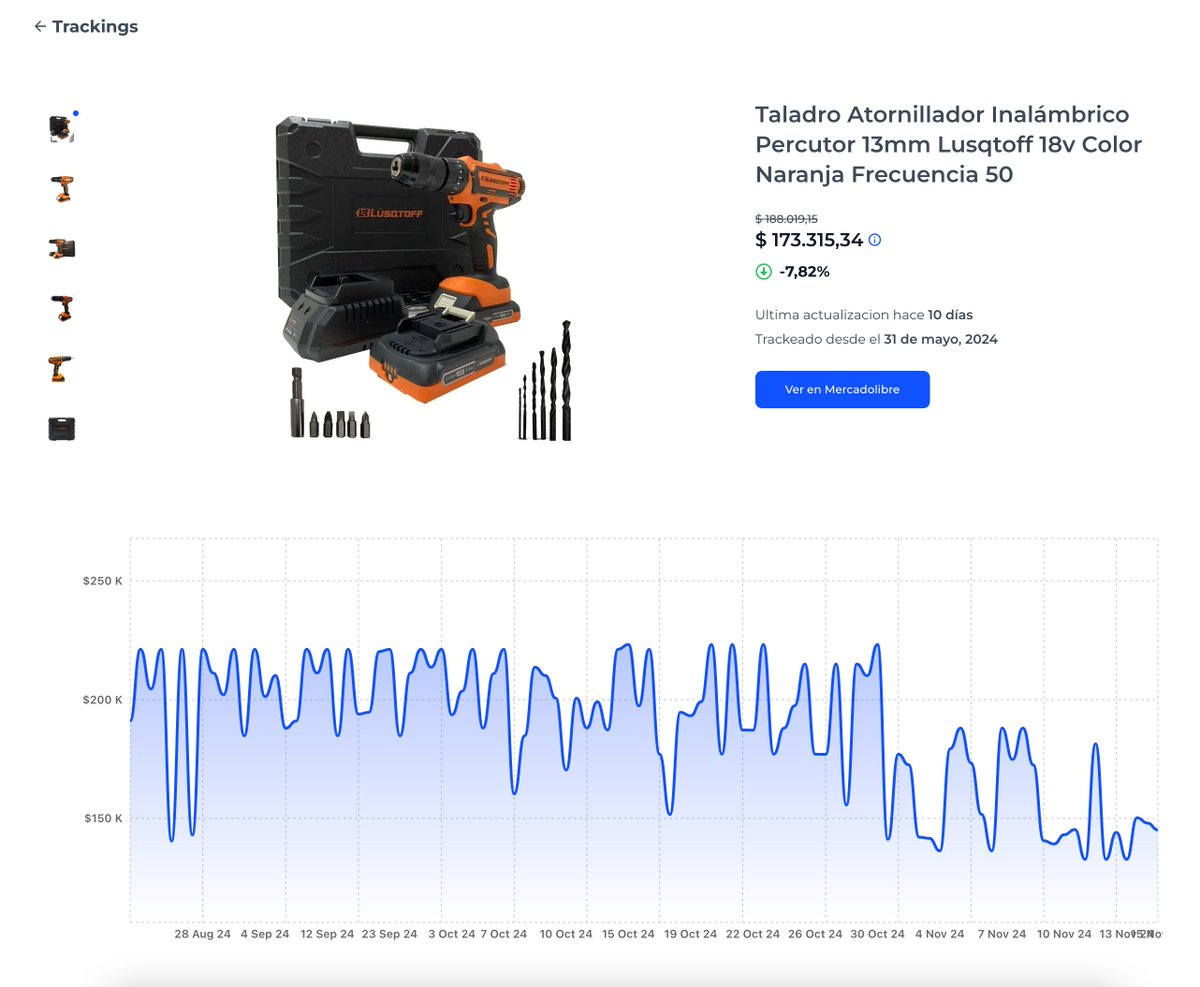Click the 28 Aug 24 date label
Viewport: 1200px width, 987px height.
(x=202, y=934)
